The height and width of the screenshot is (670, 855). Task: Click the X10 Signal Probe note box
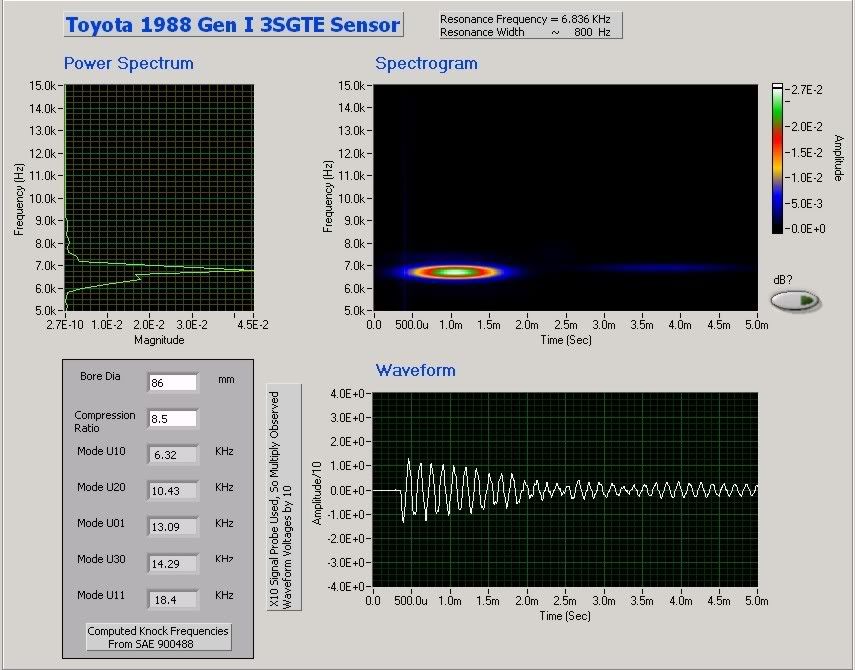coord(282,496)
